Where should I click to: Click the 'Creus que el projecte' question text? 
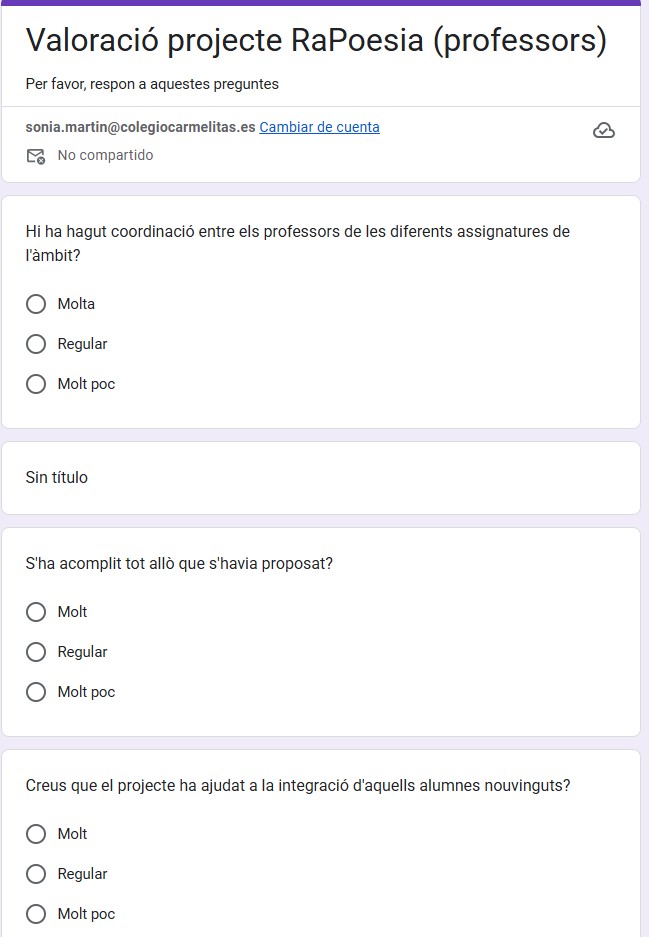click(x=297, y=786)
